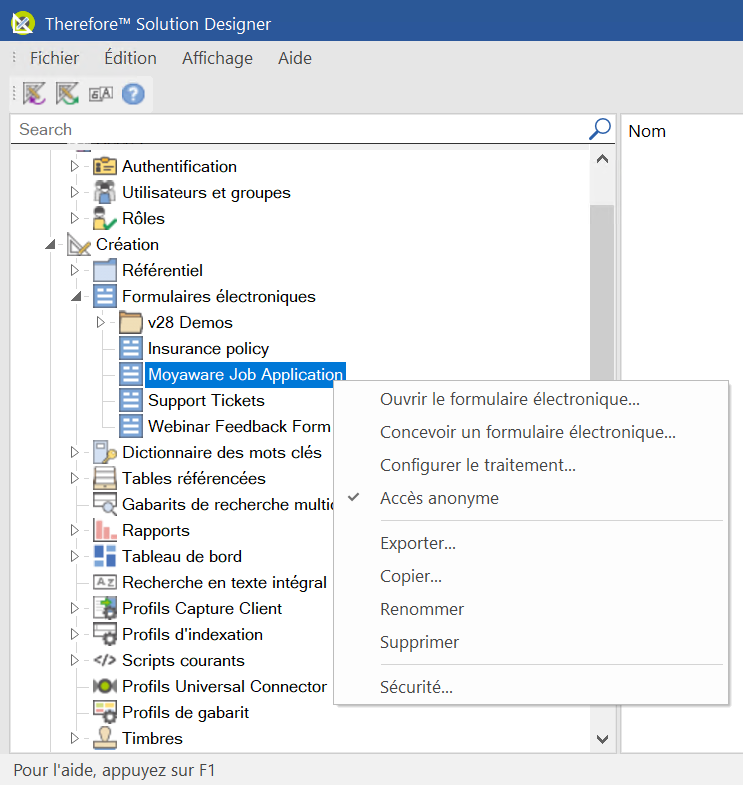This screenshot has width=743, height=785.
Task: Click the second toolbar icon with green arrow
Action: 68,94
